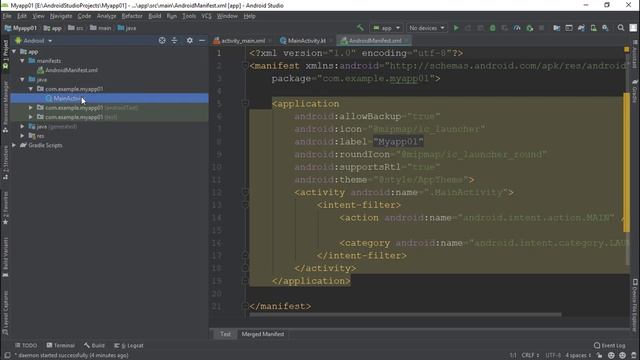Start debugging app with bug icon
The width and height of the screenshot is (640, 360).
pyautogui.click(x=493, y=28)
